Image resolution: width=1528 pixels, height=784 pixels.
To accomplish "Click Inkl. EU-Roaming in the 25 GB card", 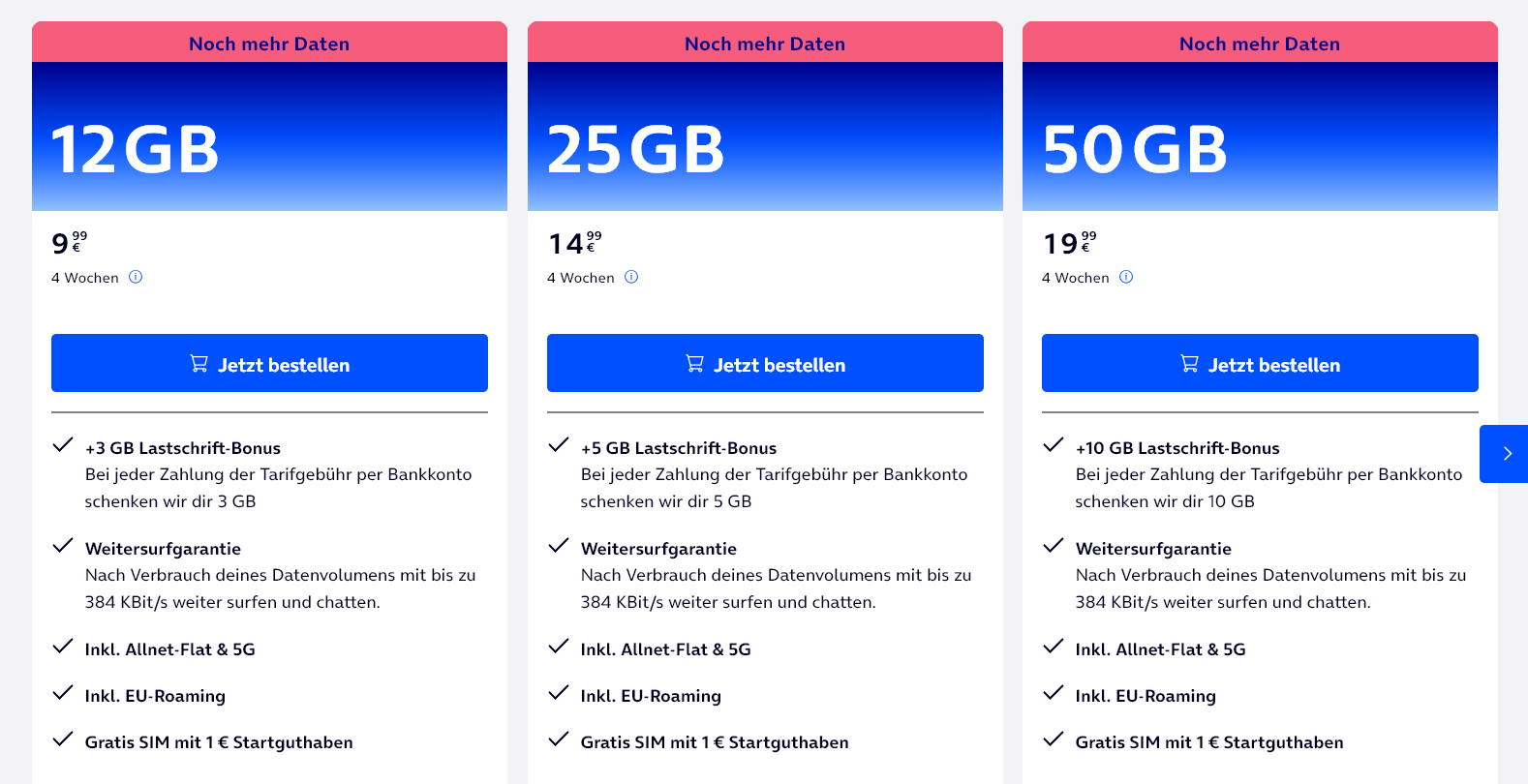I will 651,696.
